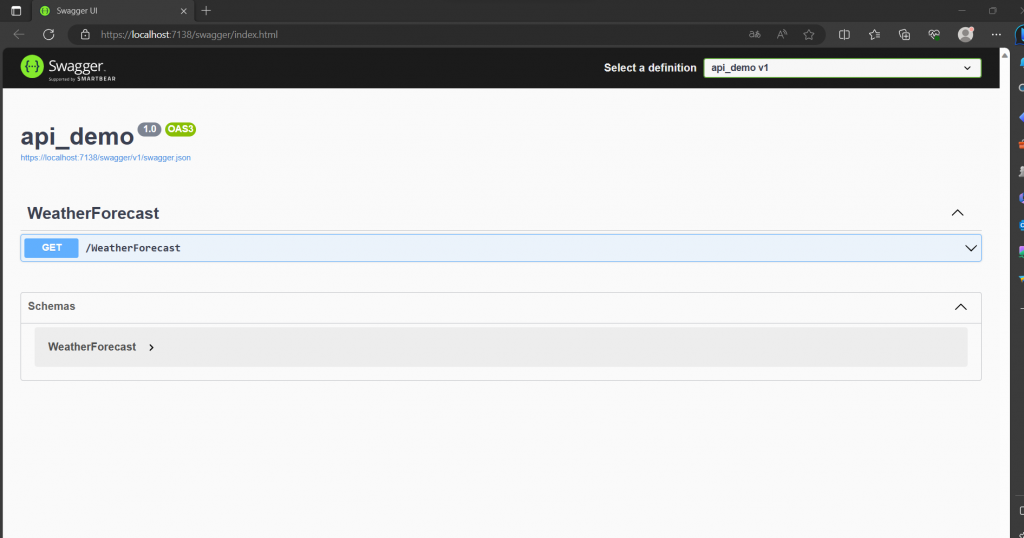Click the Swagger logo
Screen dimensions: 1024x538
[68, 68]
